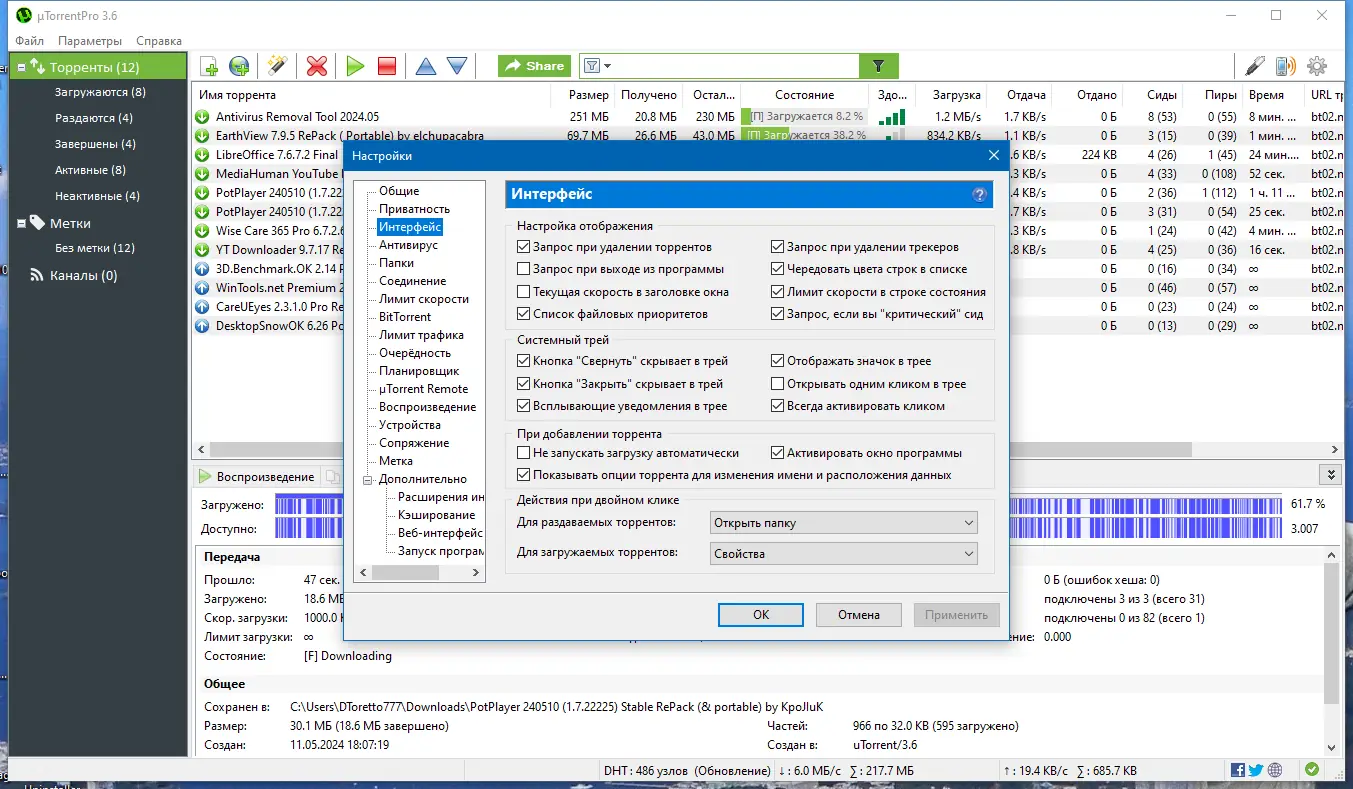
Task: Toggle 'Активировать окно программы' checkbox
Action: [778, 453]
